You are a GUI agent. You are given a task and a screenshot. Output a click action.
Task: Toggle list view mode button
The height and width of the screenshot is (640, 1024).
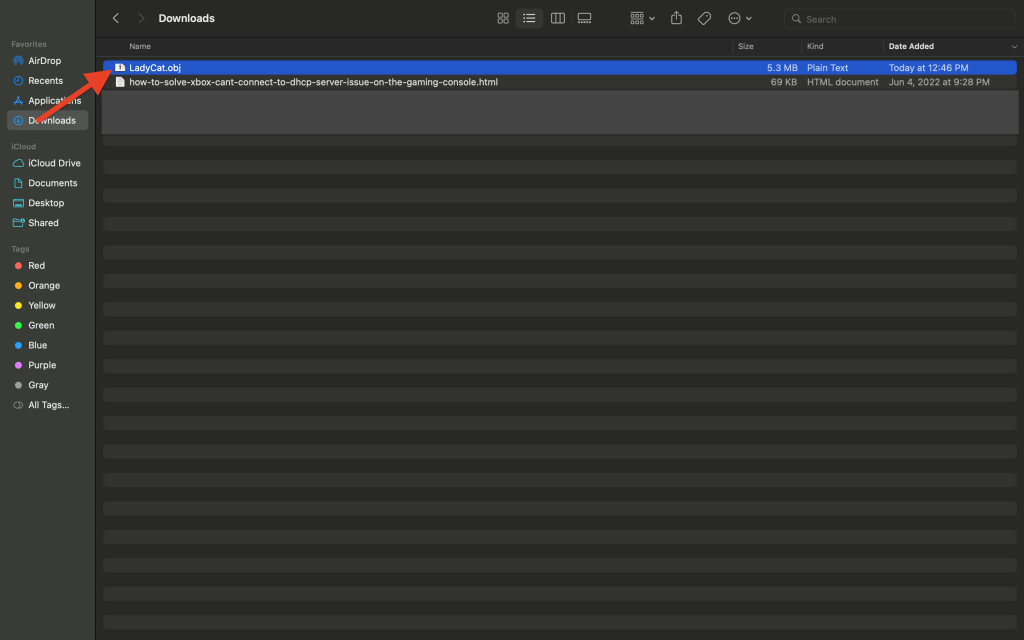(x=530, y=18)
